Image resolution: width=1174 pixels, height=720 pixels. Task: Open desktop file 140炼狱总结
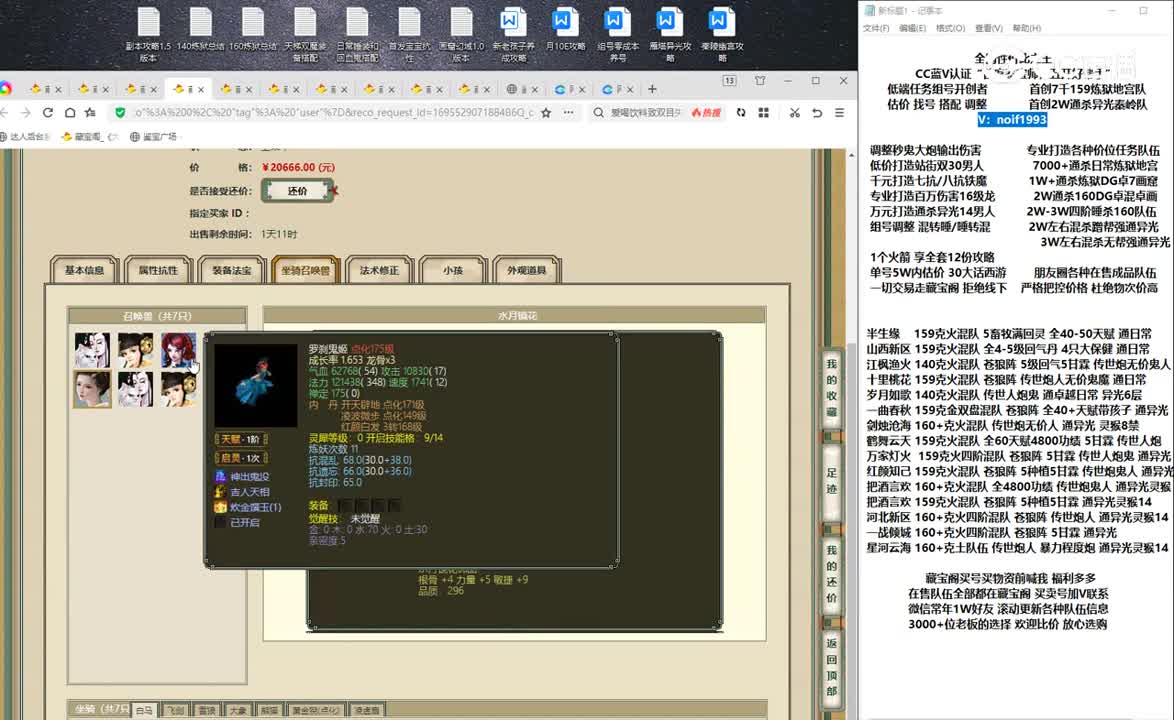pos(201,30)
